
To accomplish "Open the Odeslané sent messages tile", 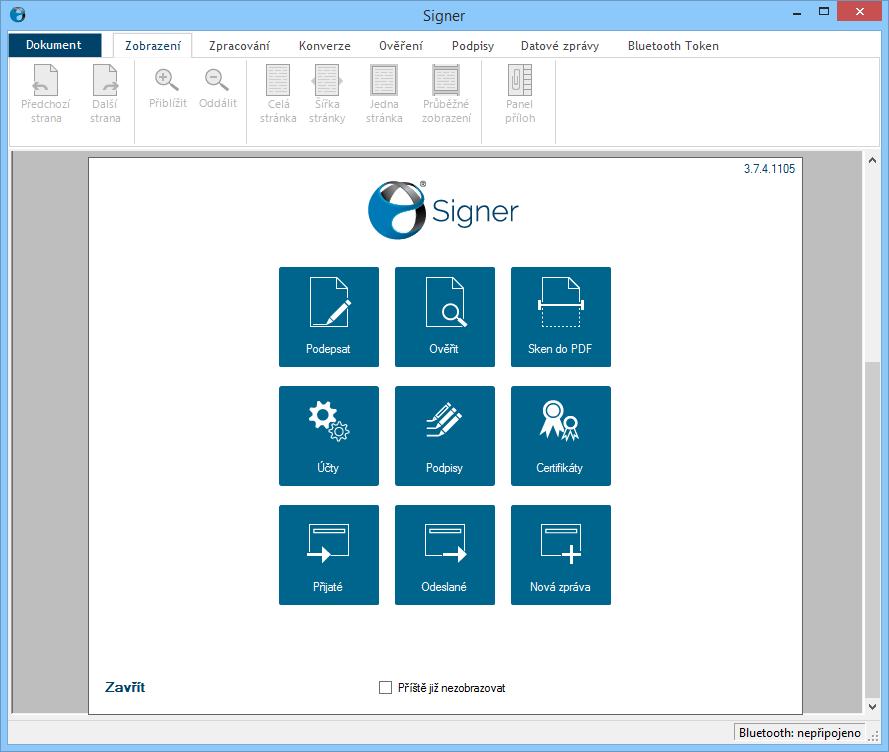I will pyautogui.click(x=444, y=555).
